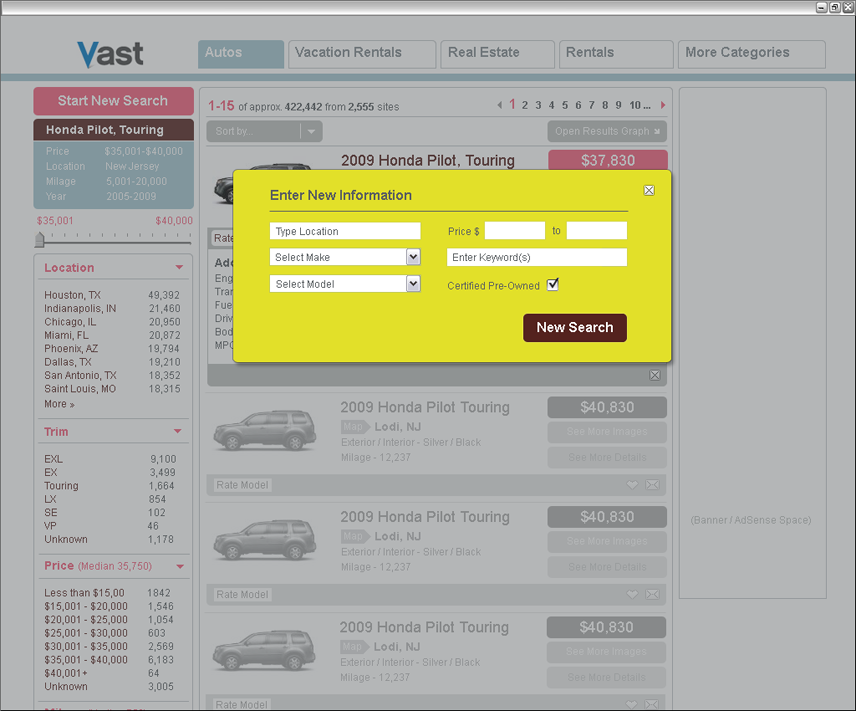The image size is (856, 711).
Task: Click the Vast logo
Action: click(110, 54)
